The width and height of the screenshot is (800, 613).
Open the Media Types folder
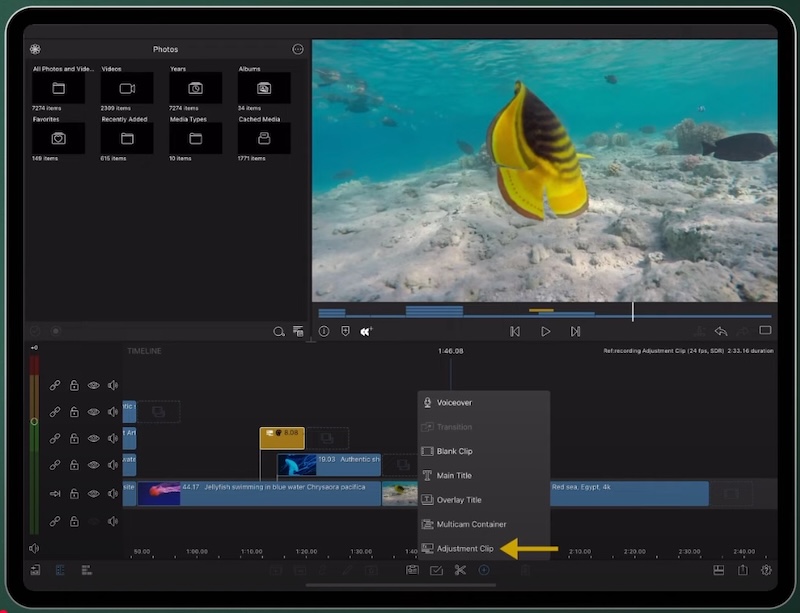pos(195,138)
